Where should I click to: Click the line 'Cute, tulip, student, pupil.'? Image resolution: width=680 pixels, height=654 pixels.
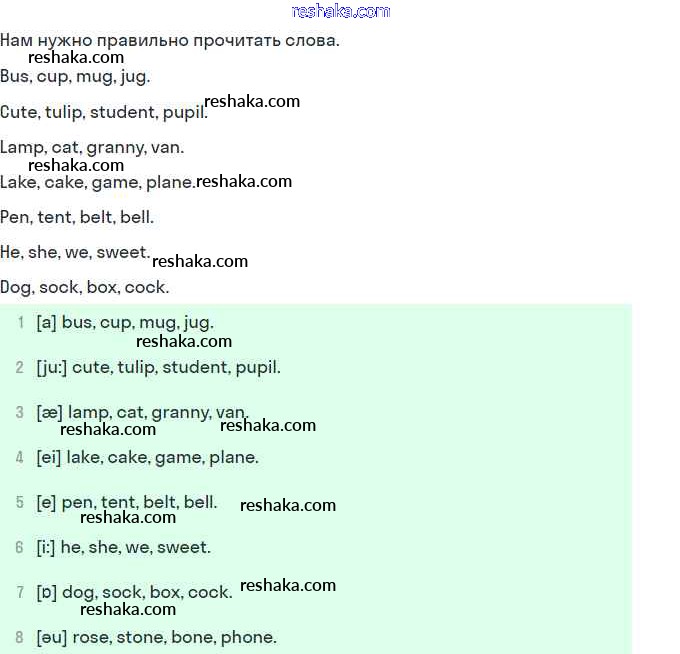104,112
